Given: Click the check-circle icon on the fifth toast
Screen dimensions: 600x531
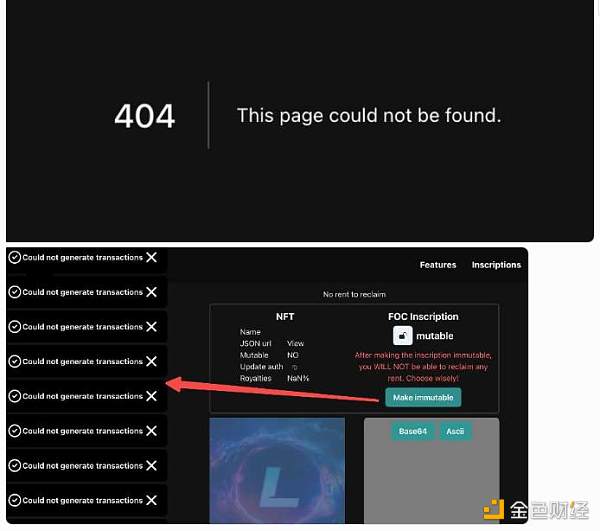Looking at the screenshot, I should click(x=15, y=396).
